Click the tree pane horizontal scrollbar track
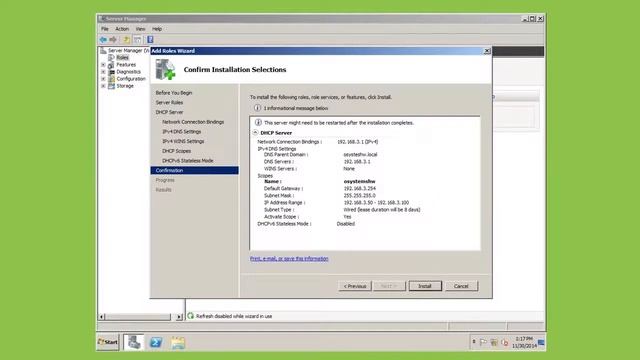Screen dimensions: 640x360 [x=138, y=317]
